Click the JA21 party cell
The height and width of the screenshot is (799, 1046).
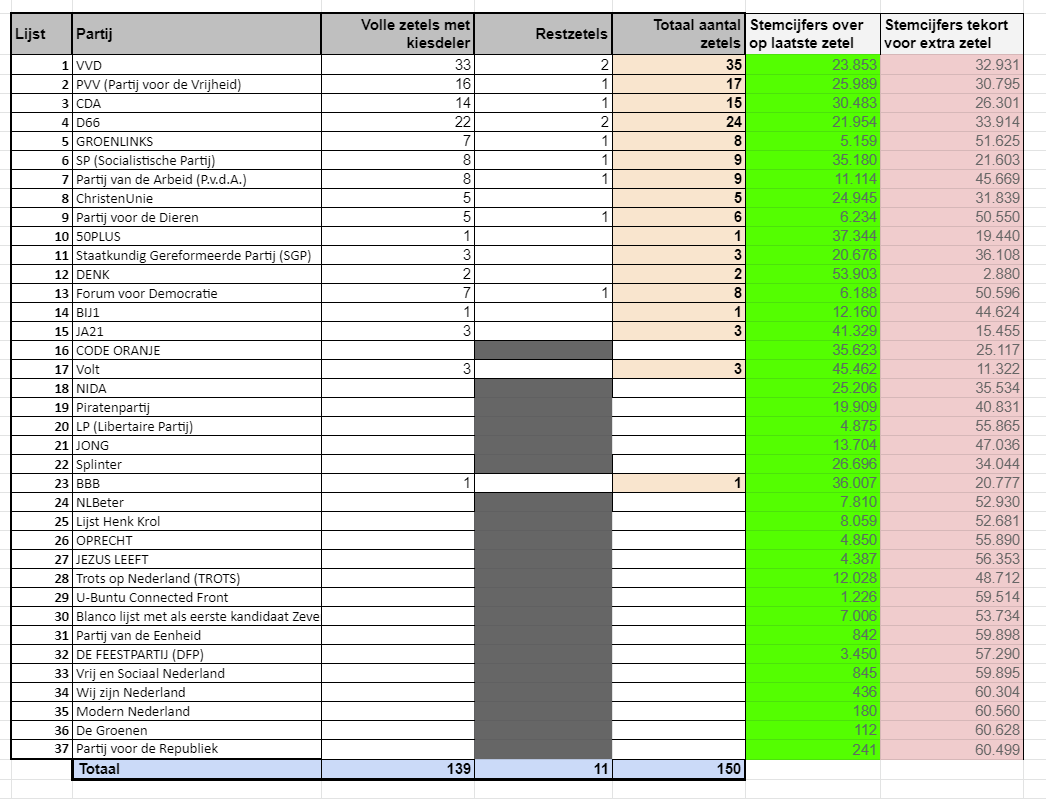[197, 331]
